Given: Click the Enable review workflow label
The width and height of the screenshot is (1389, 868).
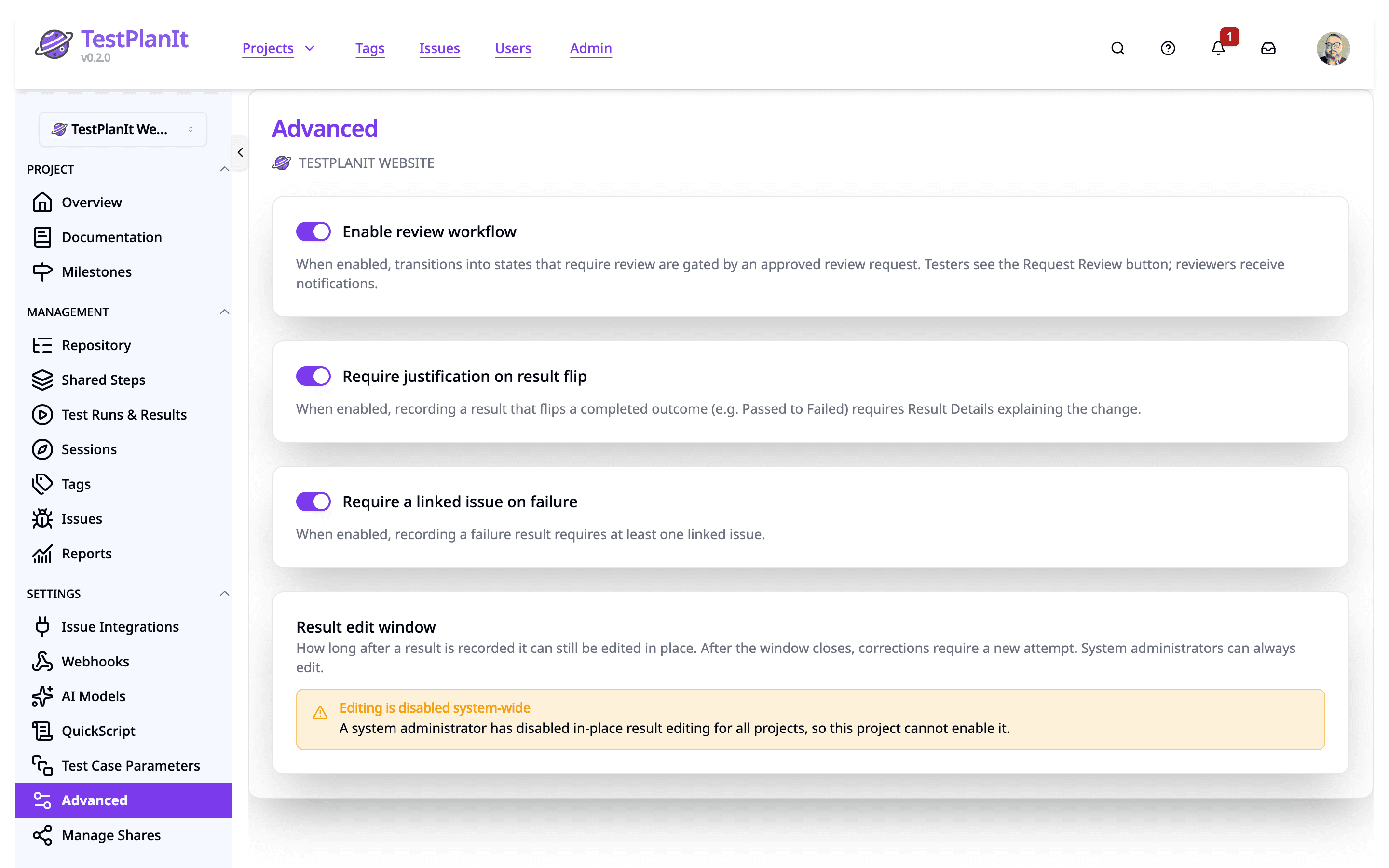Looking at the screenshot, I should tap(429, 231).
